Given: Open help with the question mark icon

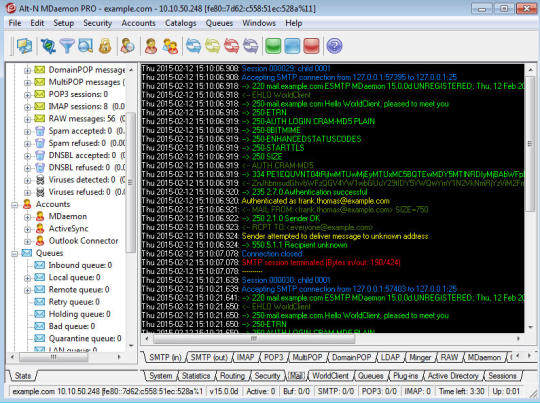Looking at the screenshot, I should coord(334,46).
